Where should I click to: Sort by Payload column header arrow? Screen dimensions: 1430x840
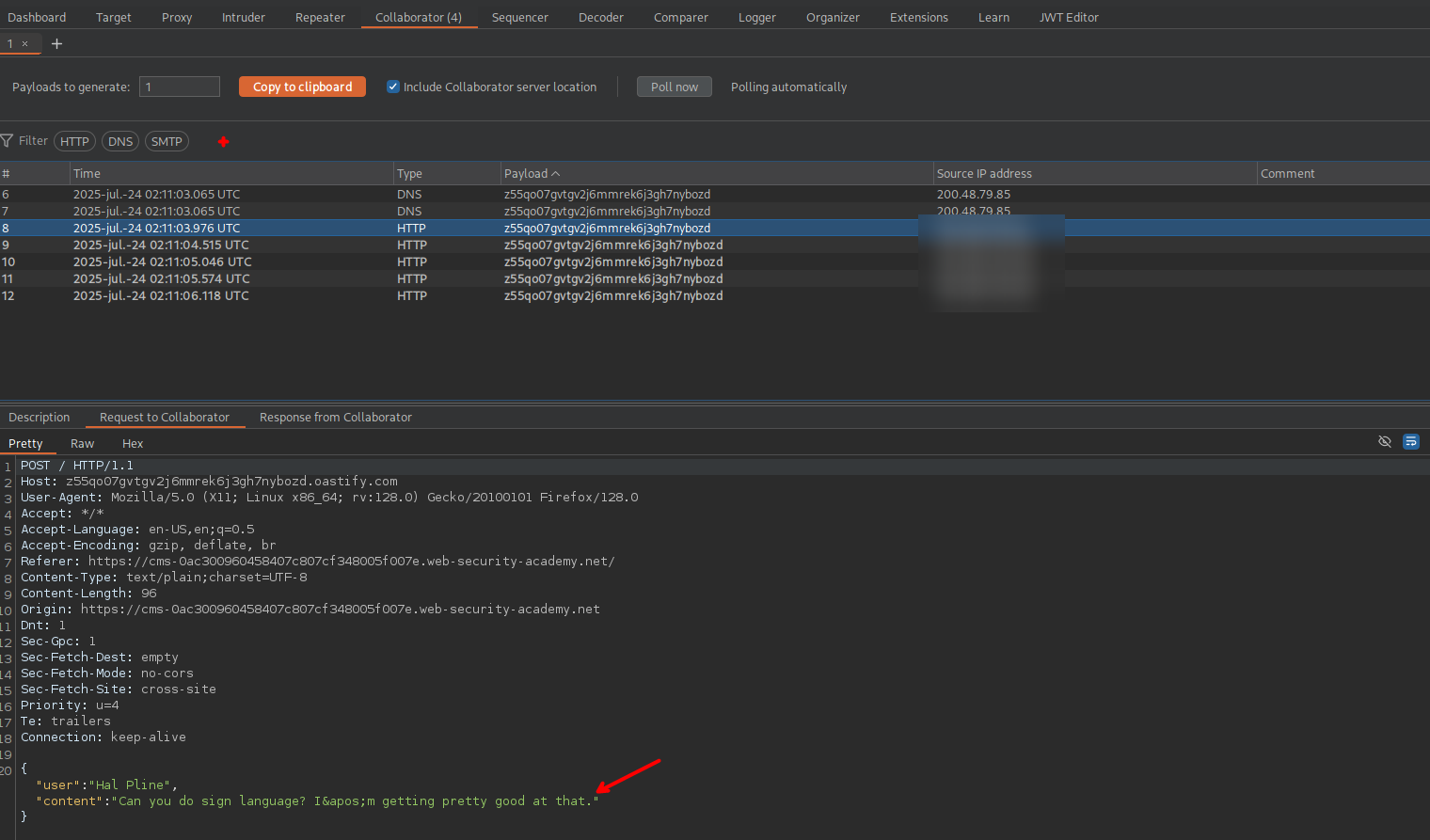(x=556, y=174)
